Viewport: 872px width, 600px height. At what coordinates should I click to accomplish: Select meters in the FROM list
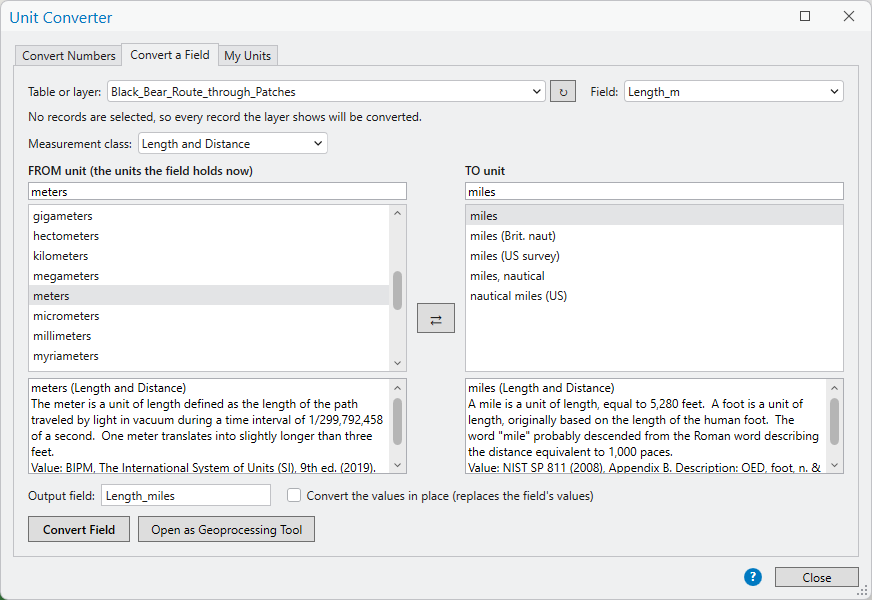209,296
